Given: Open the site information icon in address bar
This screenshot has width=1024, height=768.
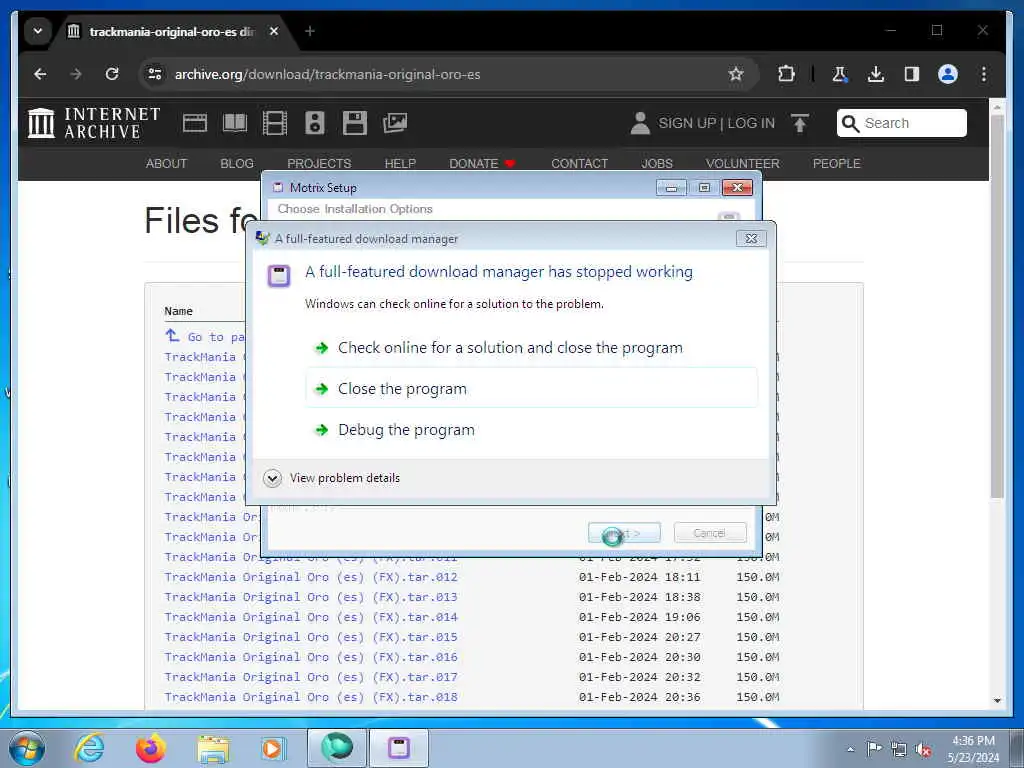Looking at the screenshot, I should (155, 74).
